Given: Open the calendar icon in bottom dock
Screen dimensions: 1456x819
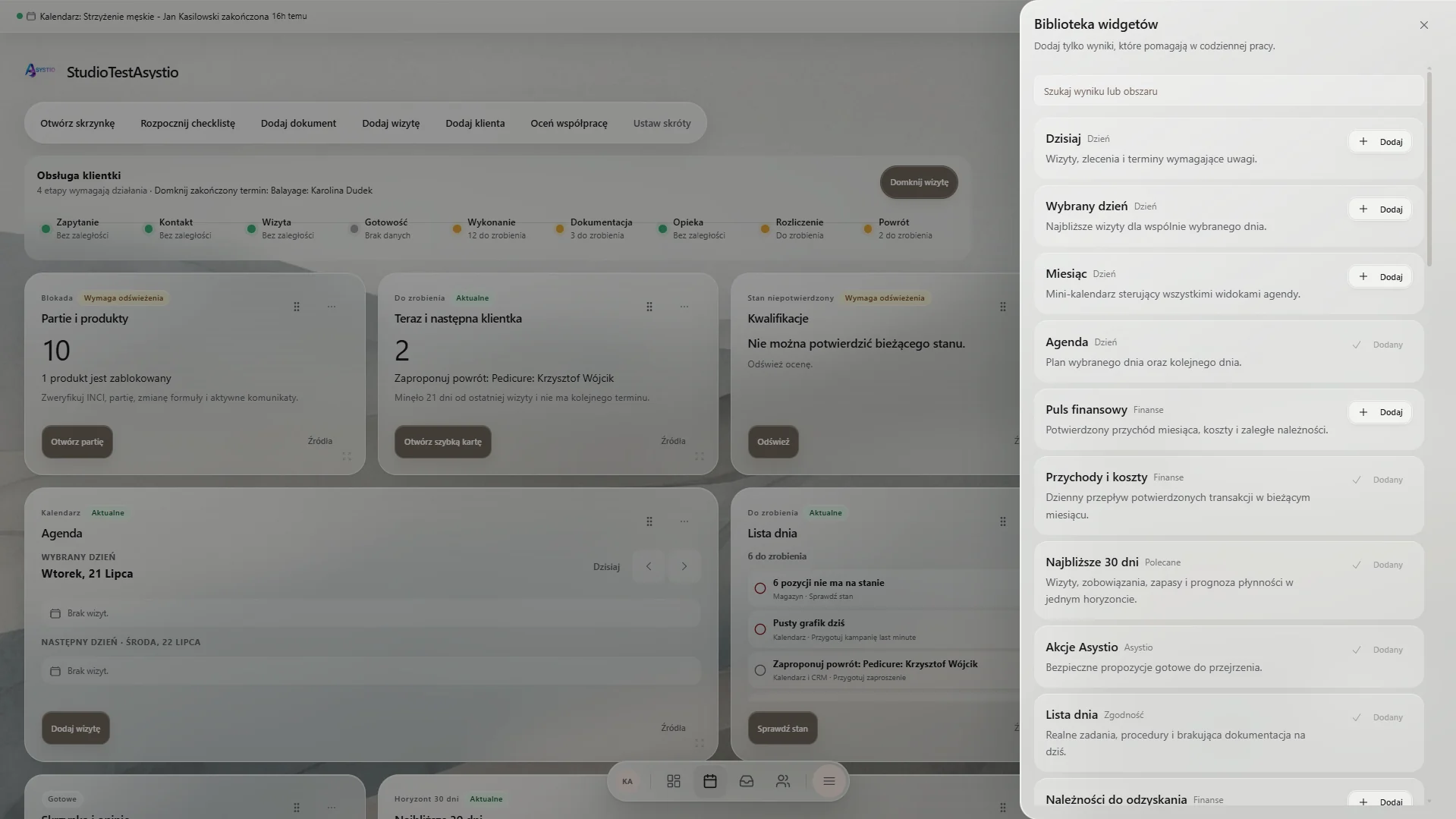Looking at the screenshot, I should coord(710,781).
